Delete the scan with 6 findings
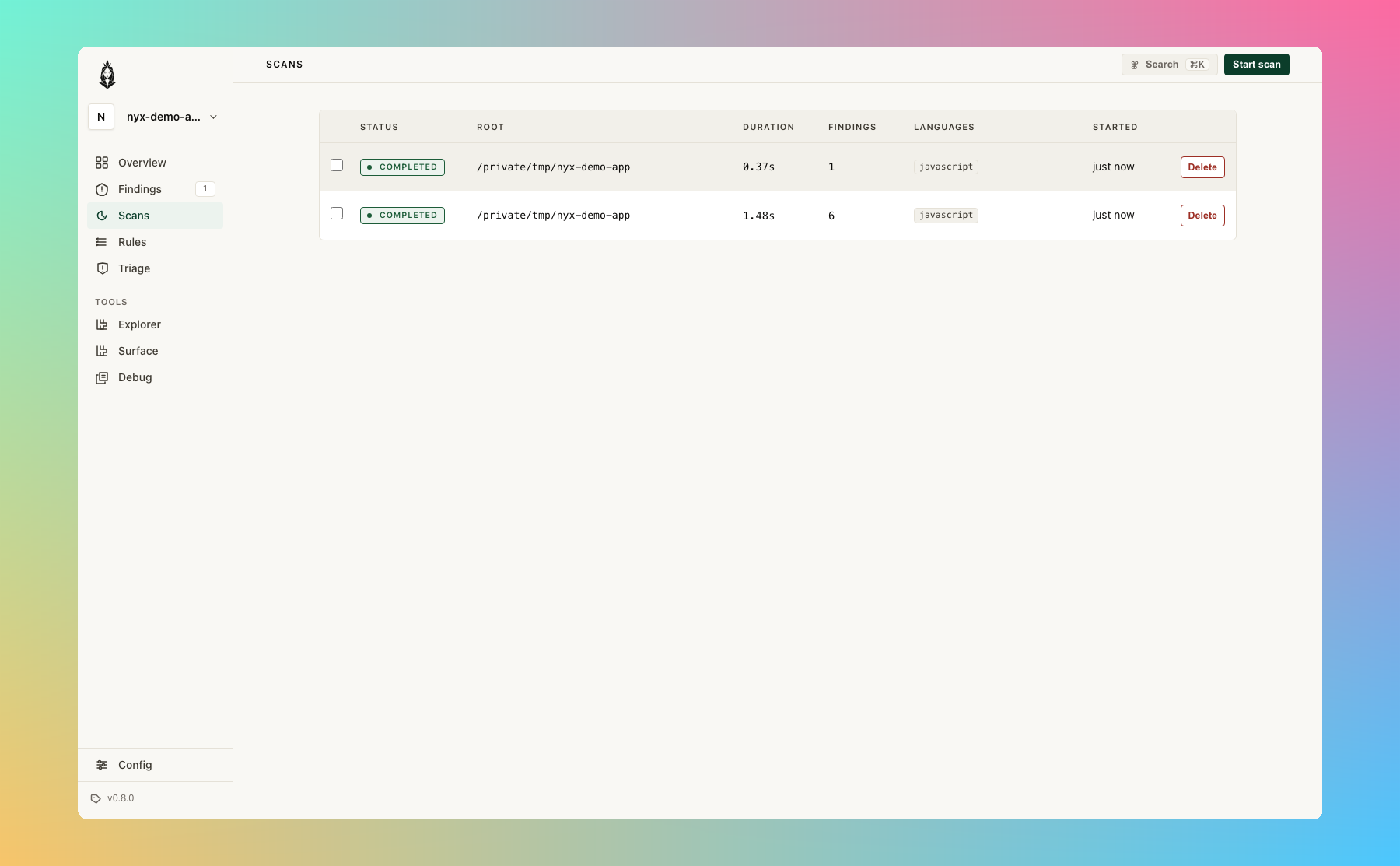 click(1202, 216)
